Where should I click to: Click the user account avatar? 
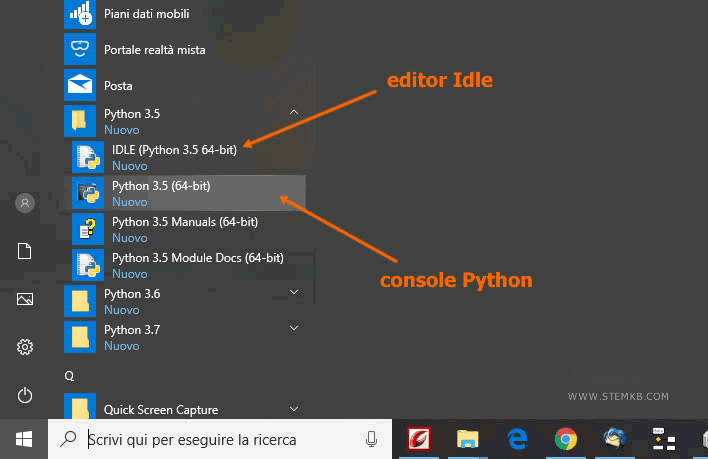pos(25,203)
